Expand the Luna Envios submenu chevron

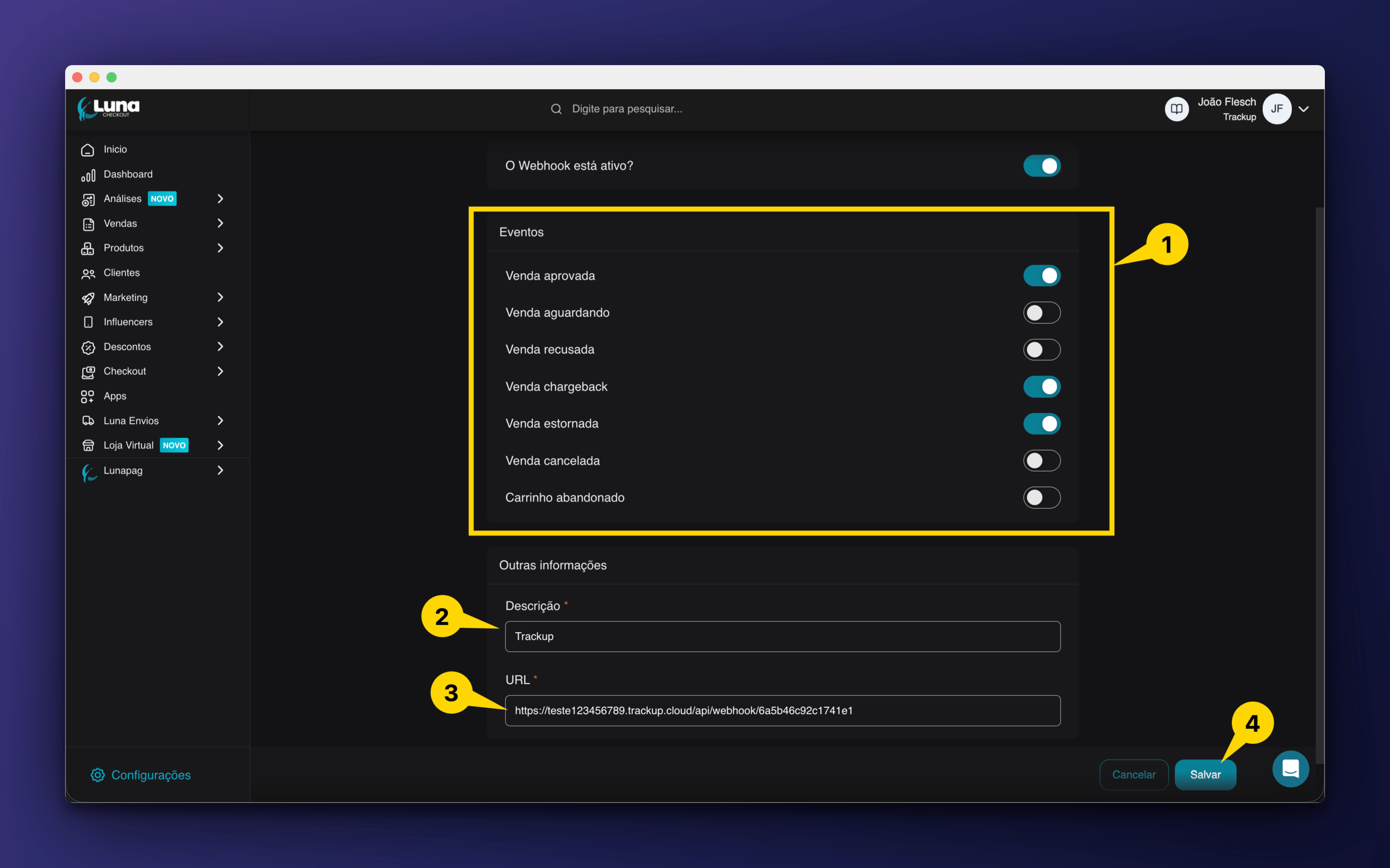[220, 421]
